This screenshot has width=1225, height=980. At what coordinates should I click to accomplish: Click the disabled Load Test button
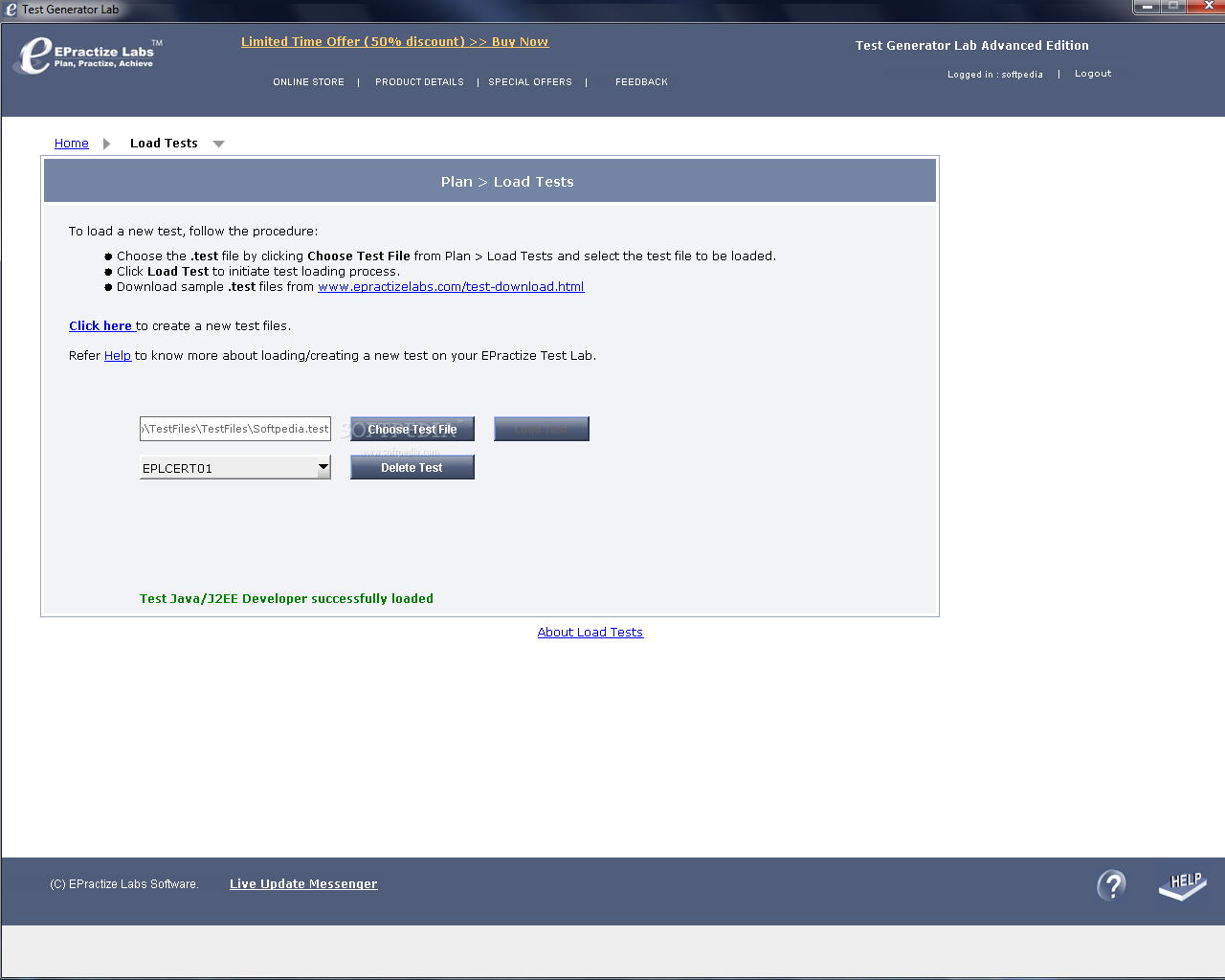(x=542, y=429)
